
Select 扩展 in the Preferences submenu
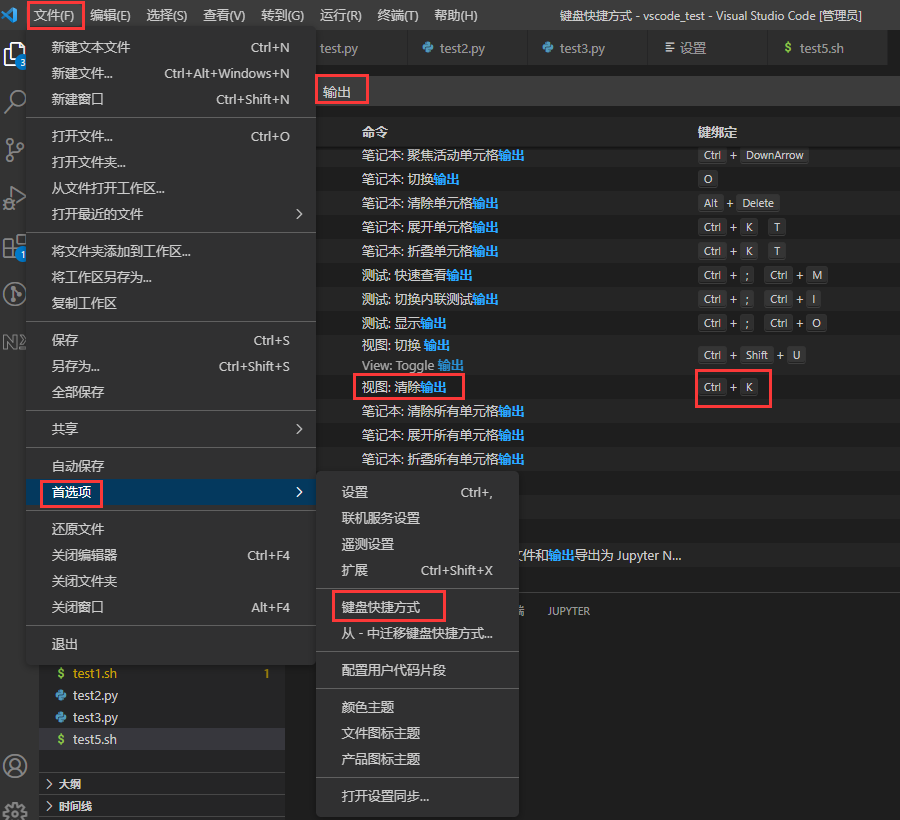417,570
